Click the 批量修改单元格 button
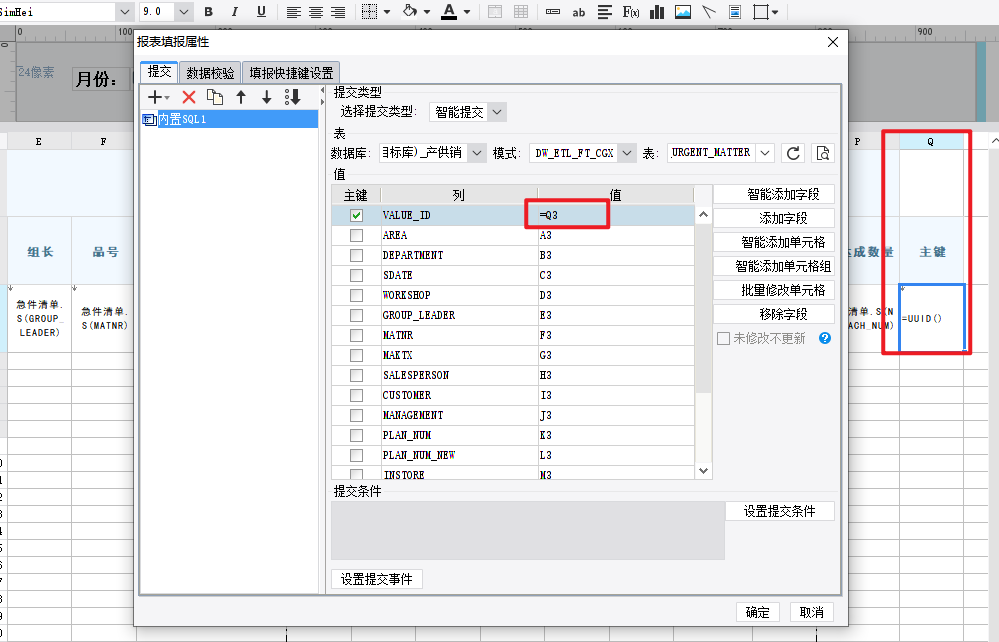 [x=773, y=290]
